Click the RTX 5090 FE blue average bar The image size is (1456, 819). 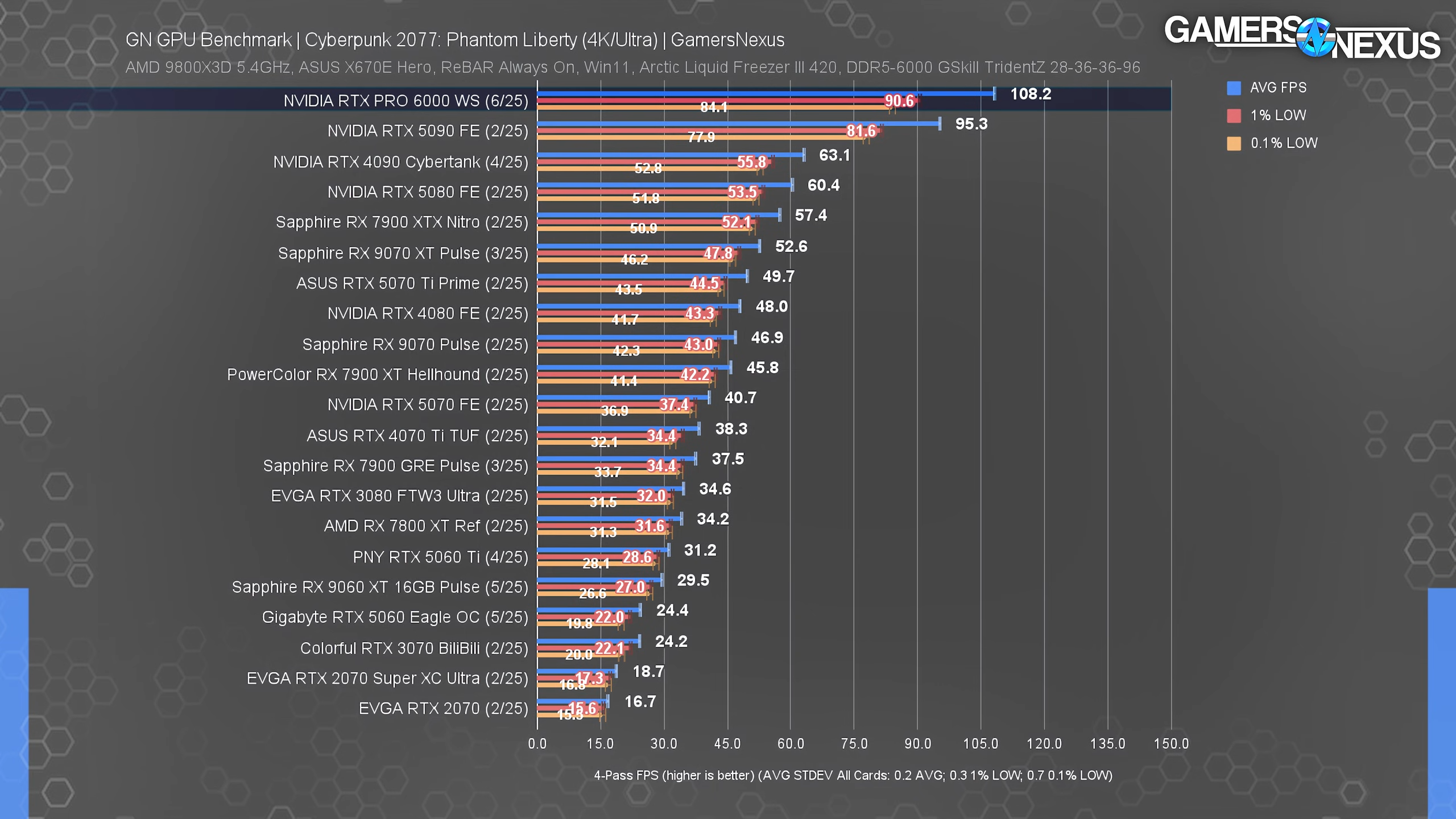[x=738, y=124]
